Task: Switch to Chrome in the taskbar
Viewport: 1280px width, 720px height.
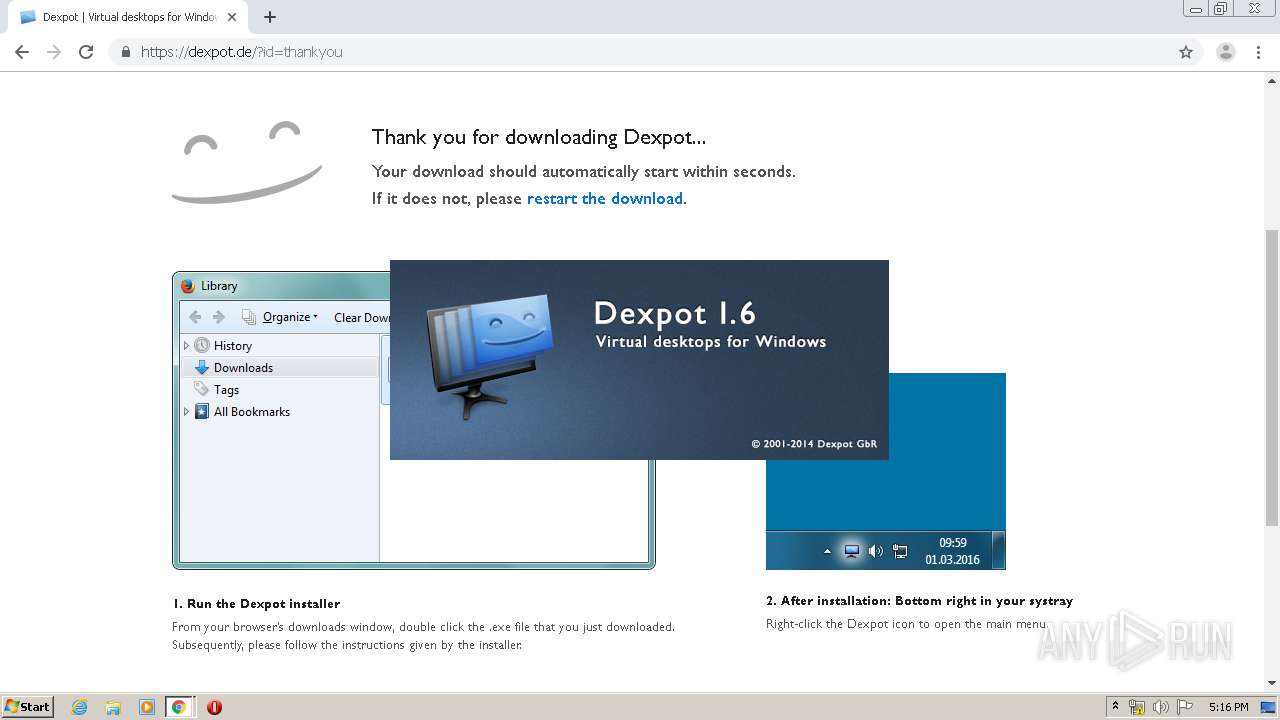Action: pos(179,707)
